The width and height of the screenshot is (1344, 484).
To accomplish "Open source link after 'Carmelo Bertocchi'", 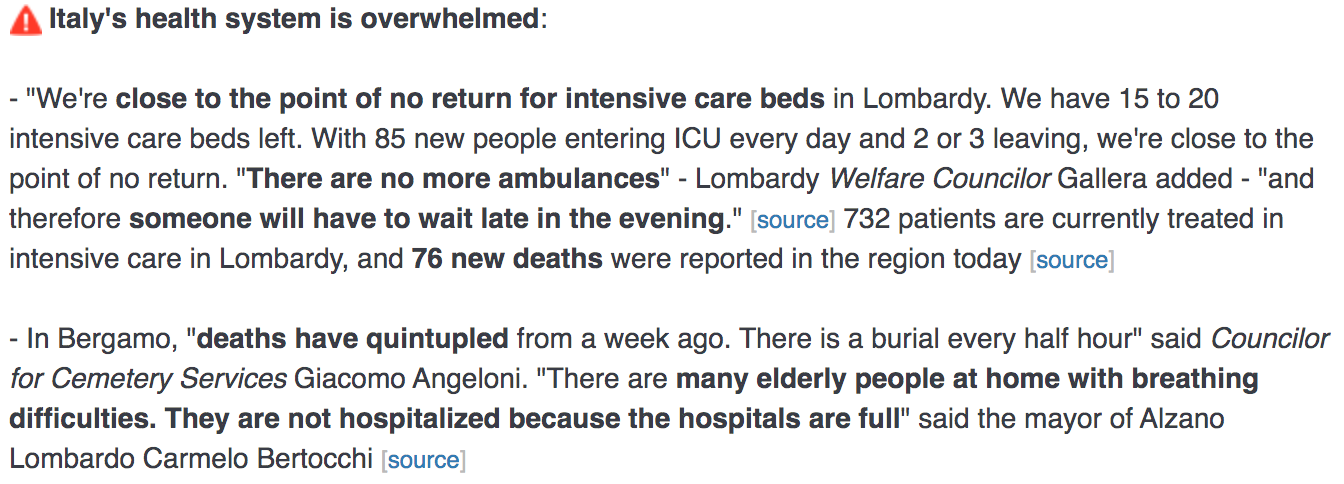I will click(424, 460).
